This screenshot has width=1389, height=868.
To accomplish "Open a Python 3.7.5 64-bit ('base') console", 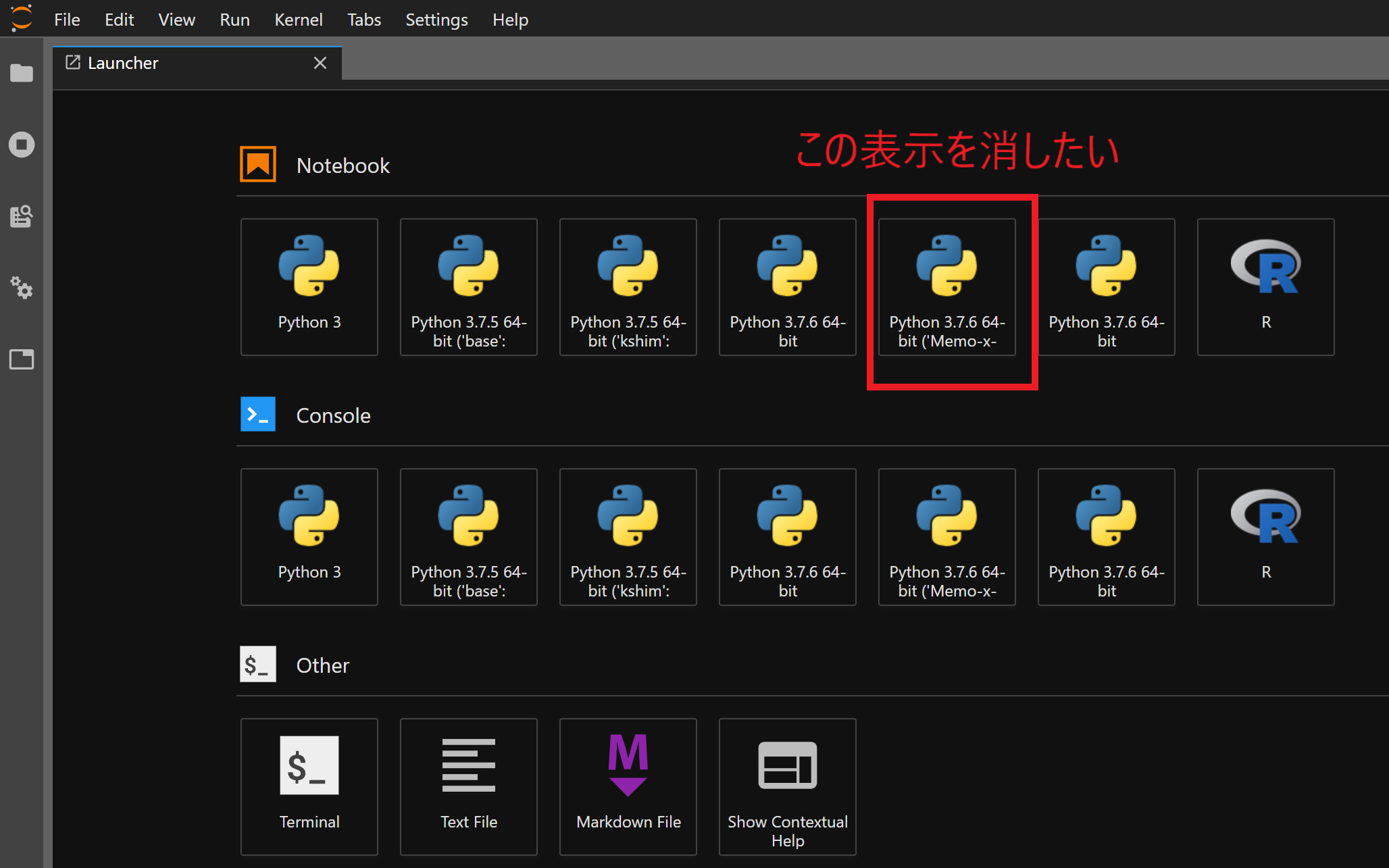I will (469, 537).
